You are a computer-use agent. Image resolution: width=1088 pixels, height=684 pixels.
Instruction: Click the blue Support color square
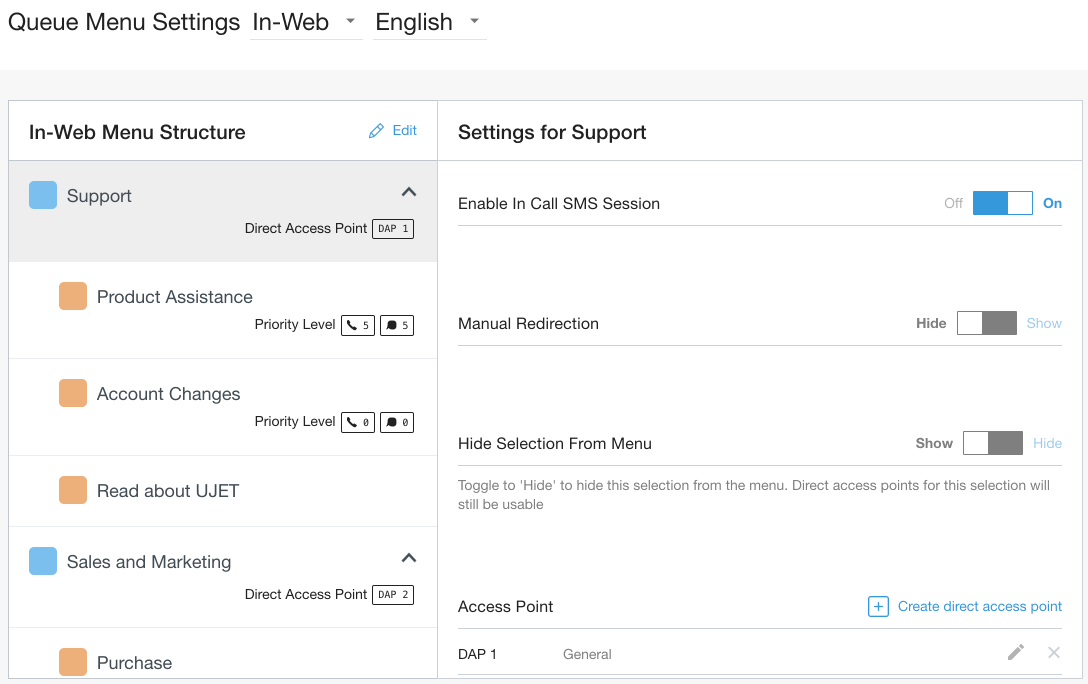43,195
